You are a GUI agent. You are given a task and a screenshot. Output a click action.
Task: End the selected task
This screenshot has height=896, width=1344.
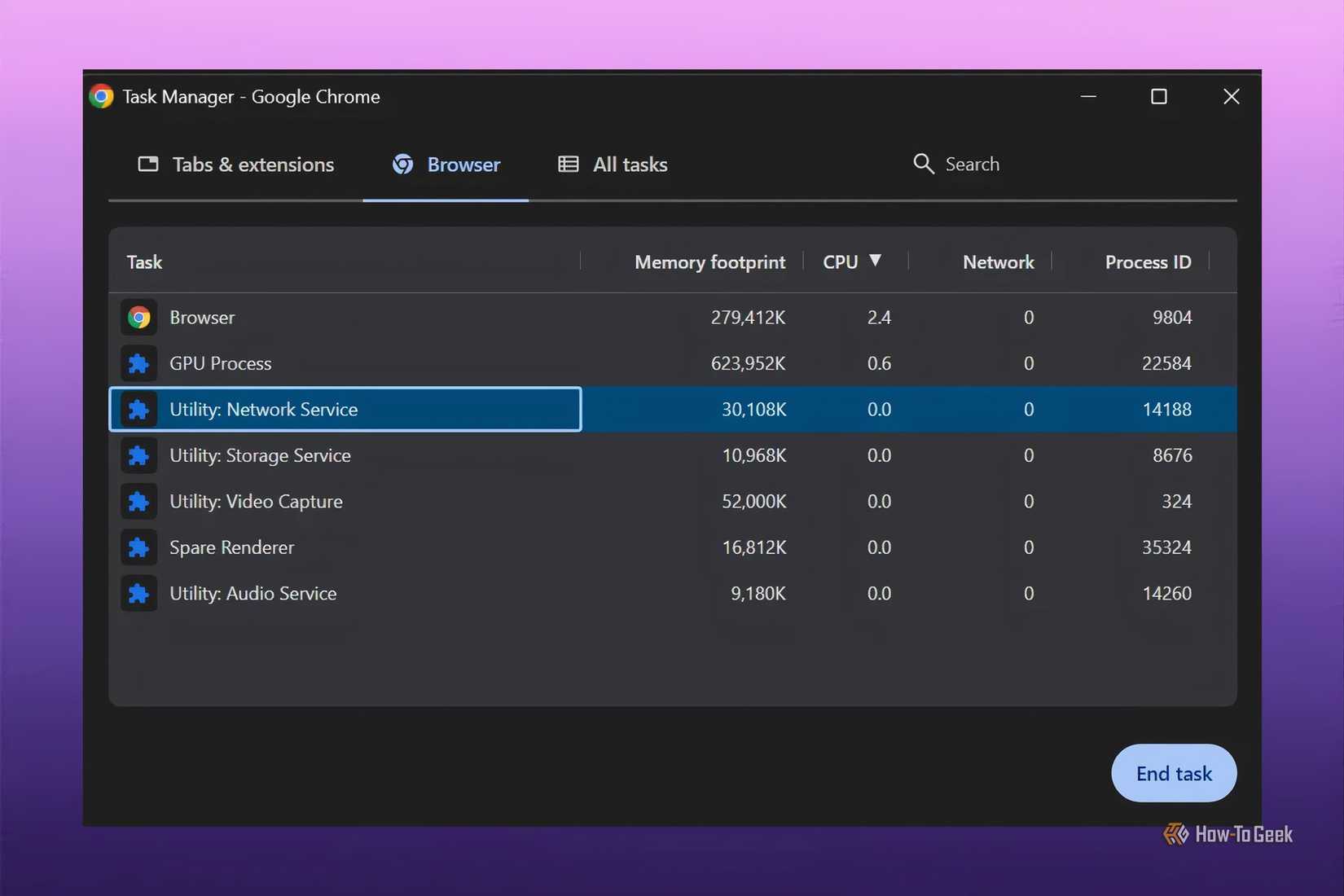1174,773
